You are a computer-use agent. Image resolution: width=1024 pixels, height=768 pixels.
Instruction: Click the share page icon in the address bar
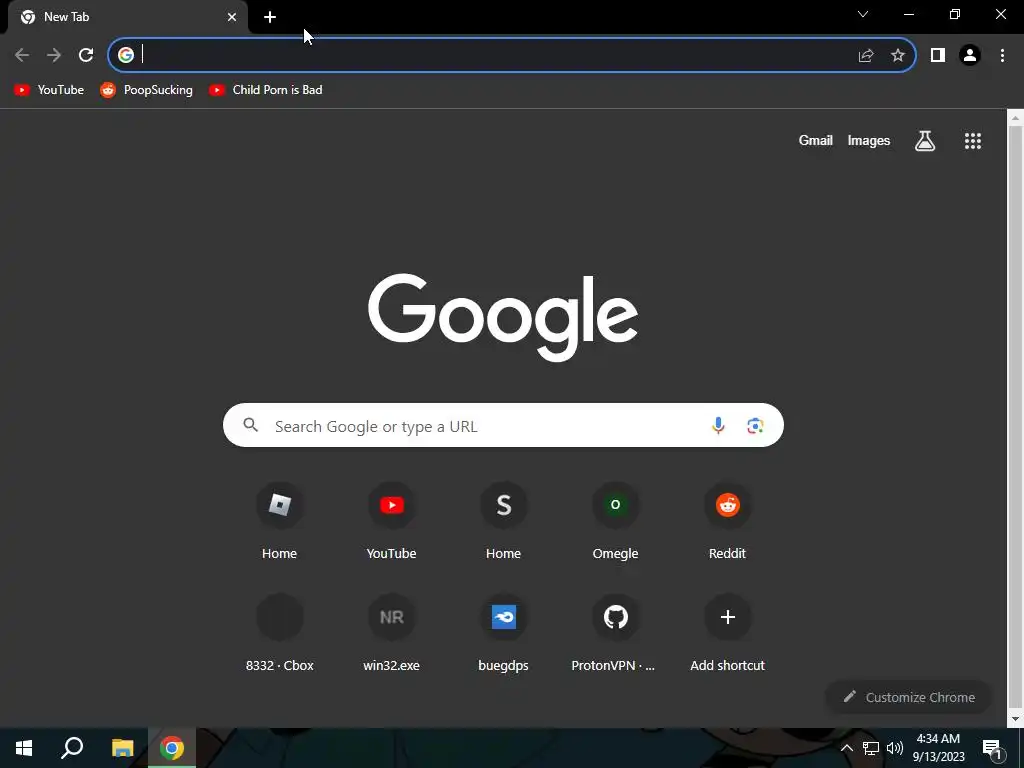point(866,56)
